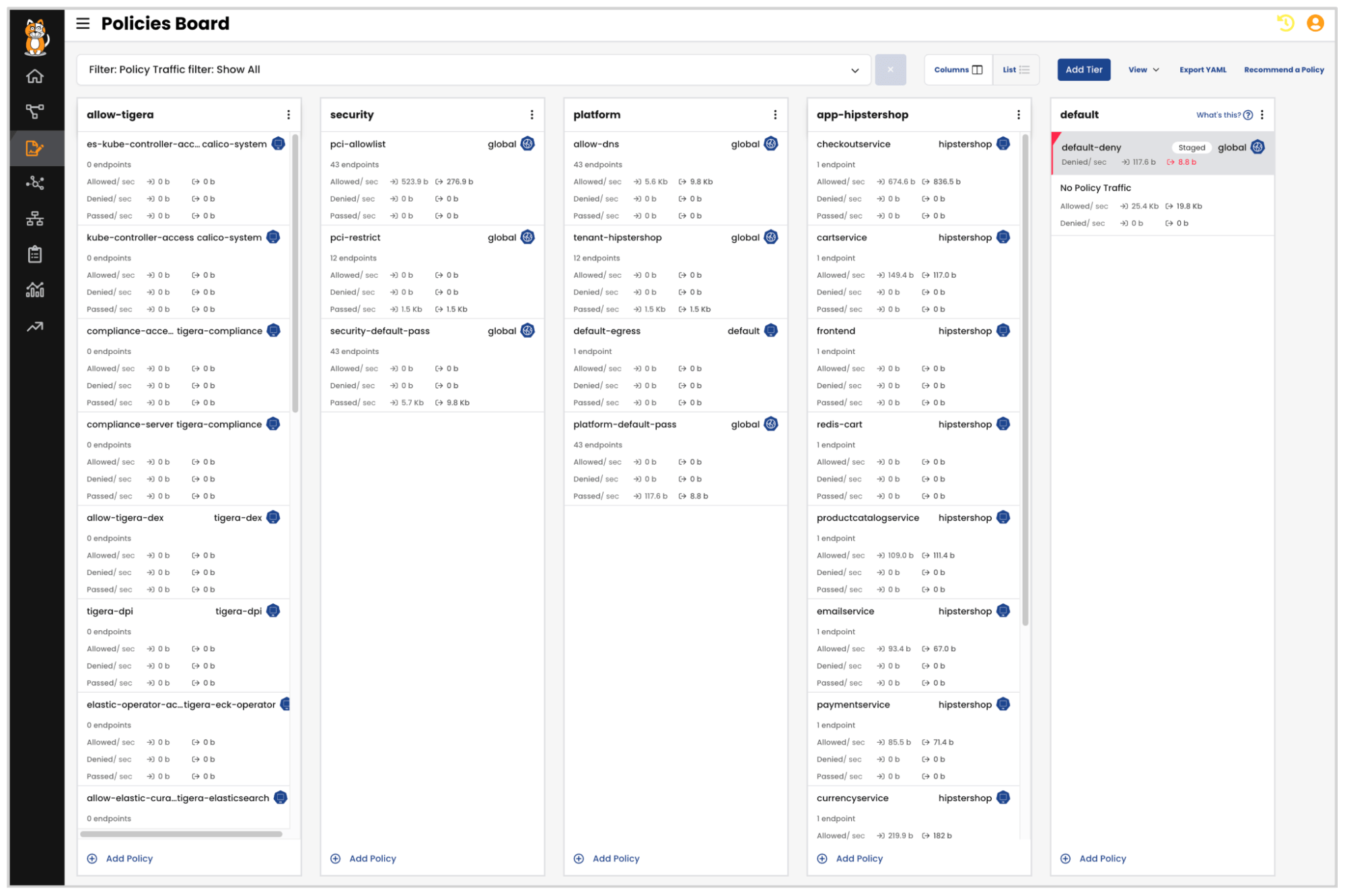Open the bar chart activity sidebar icon
Screen dimensions: 1345x896
35,290
